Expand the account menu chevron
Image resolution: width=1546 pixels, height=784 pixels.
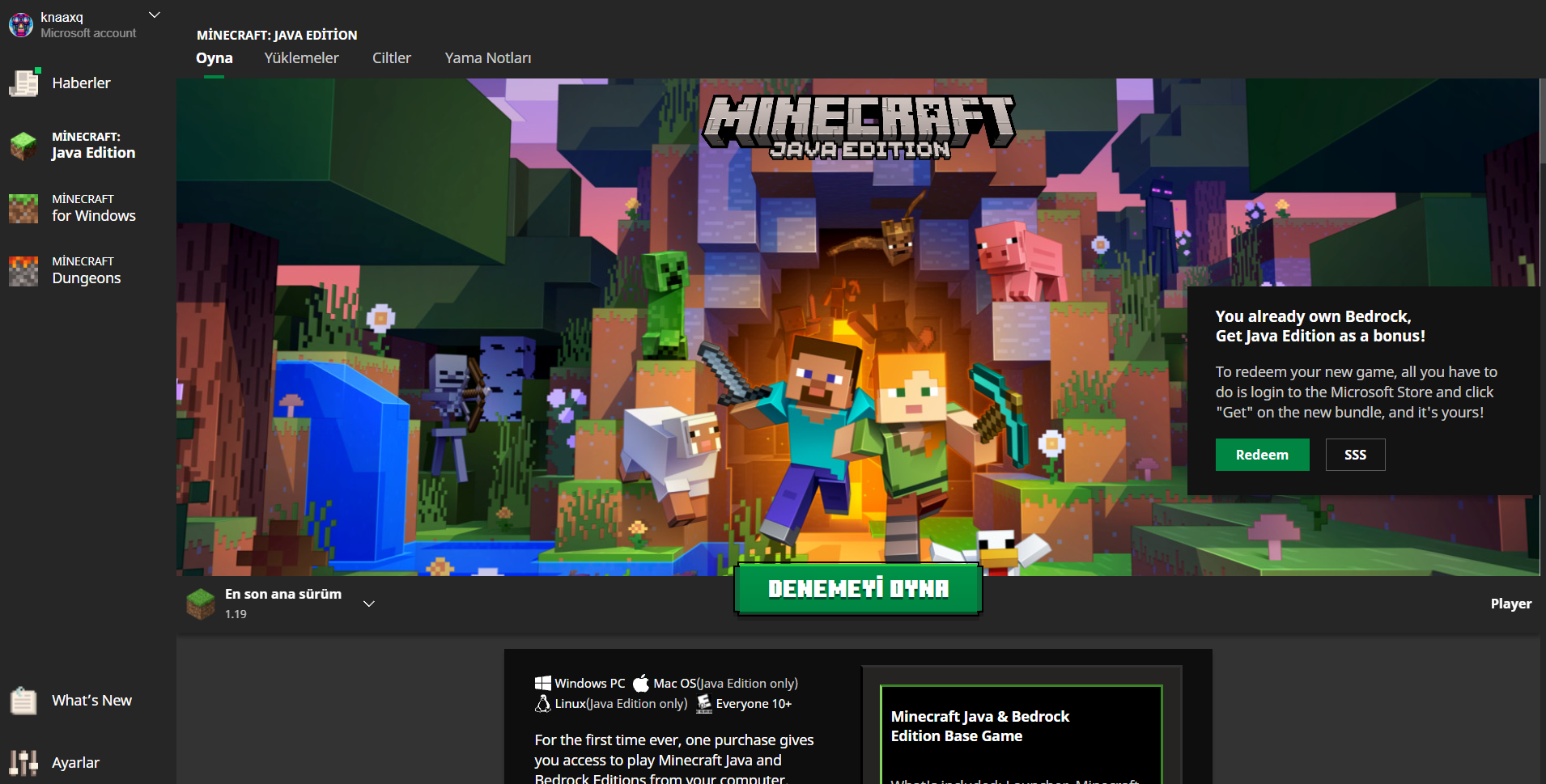(x=155, y=15)
